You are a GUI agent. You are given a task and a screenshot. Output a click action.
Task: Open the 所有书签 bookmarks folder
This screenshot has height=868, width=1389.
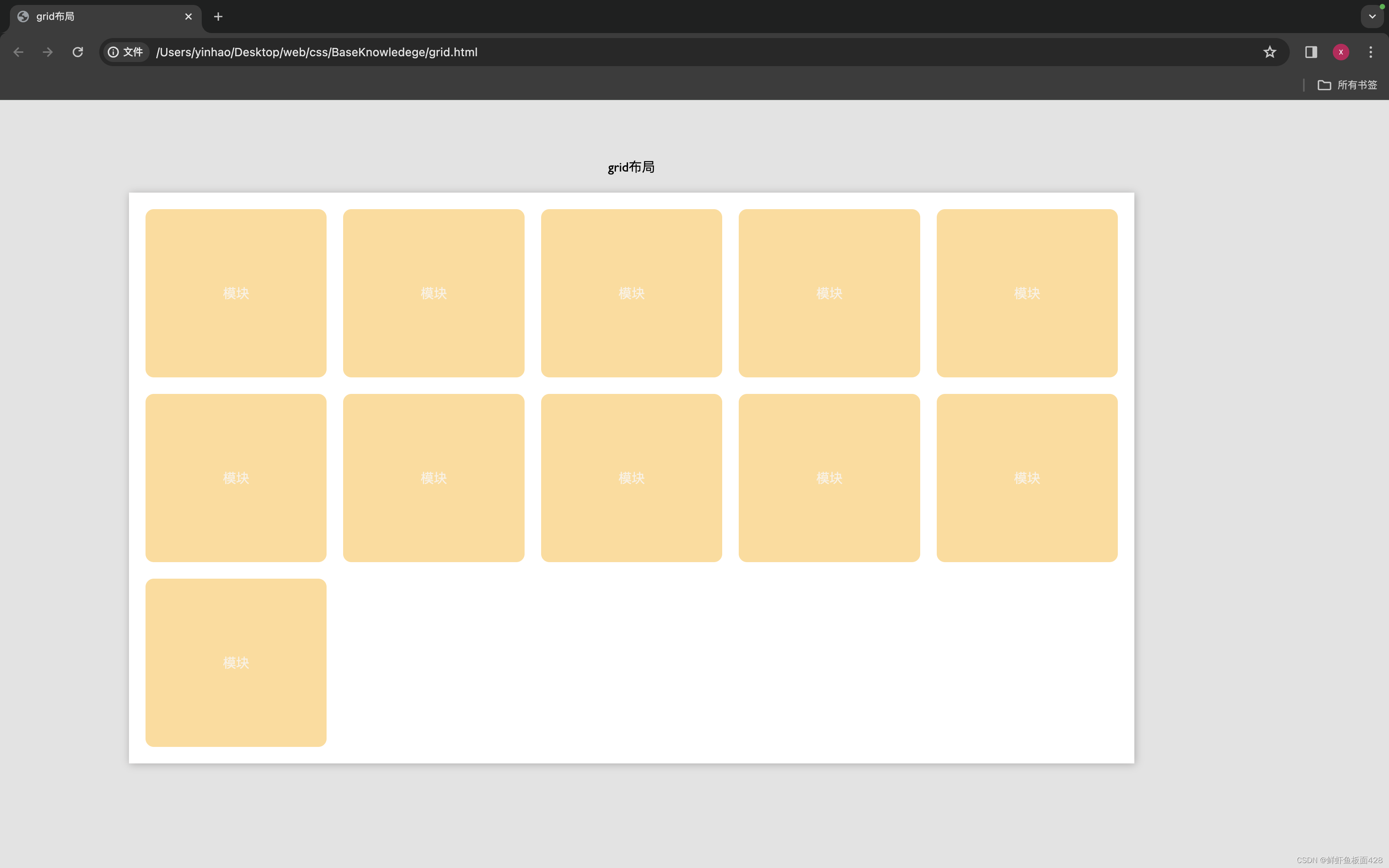coord(1347,85)
